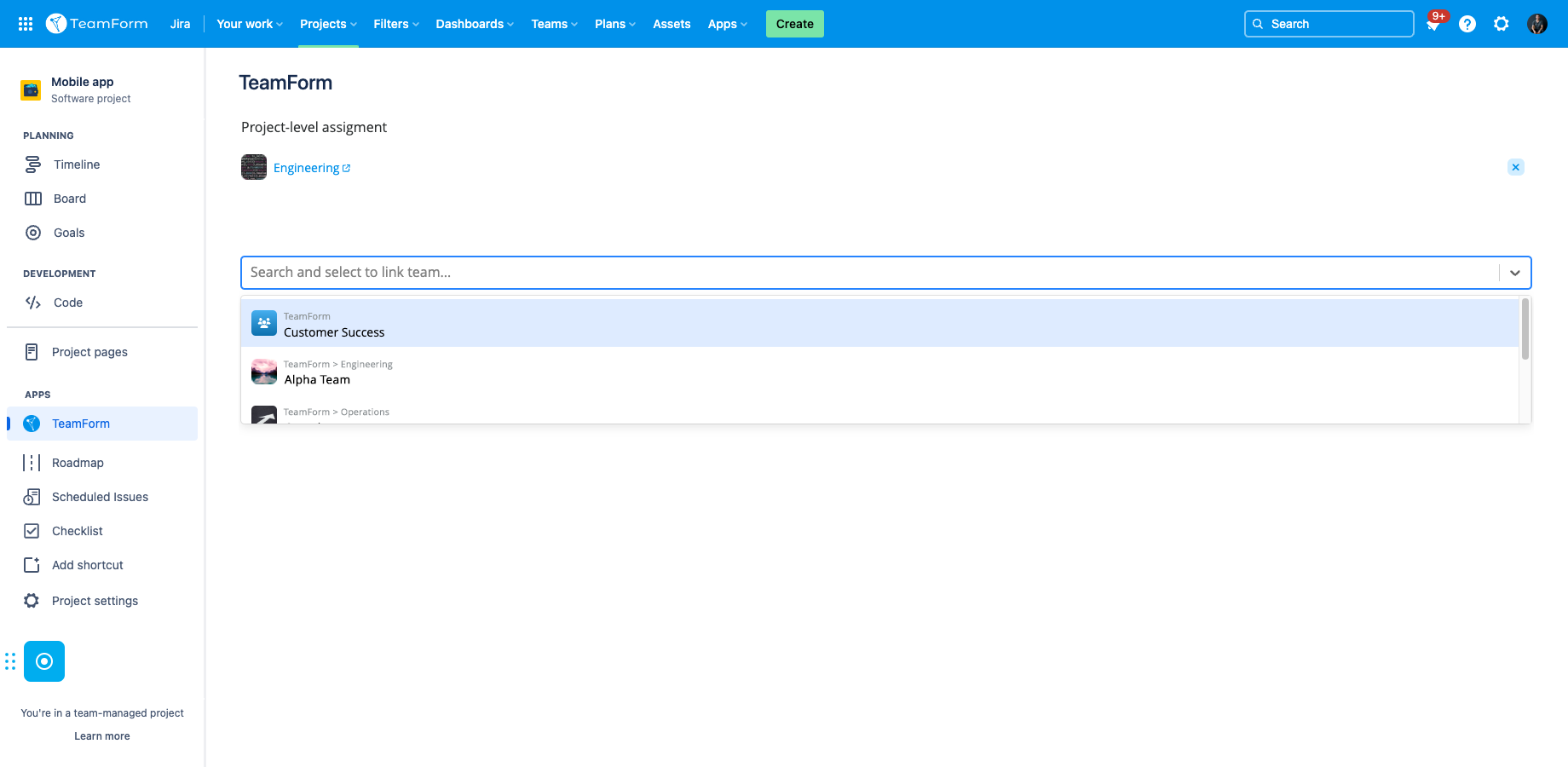Image resolution: width=1568 pixels, height=767 pixels.
Task: Remove the Engineering team assignment
Action: coord(1515,167)
